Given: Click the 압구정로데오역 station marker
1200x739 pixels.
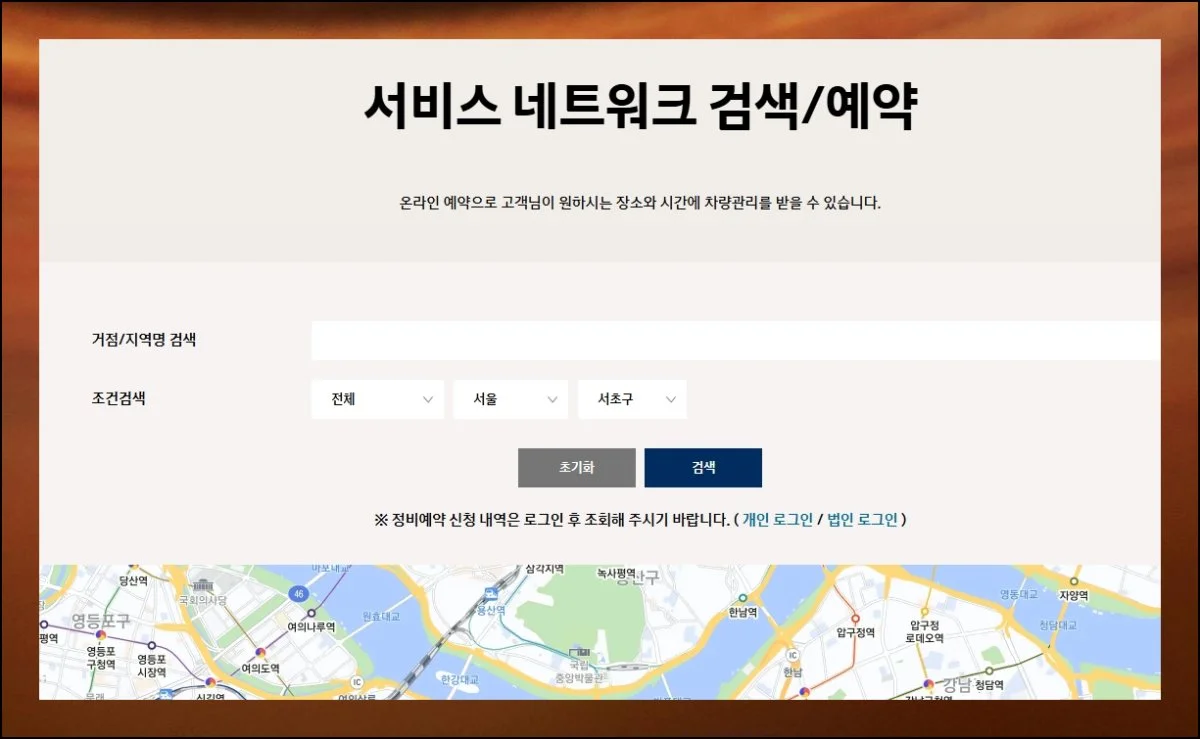Looking at the screenshot, I should [x=925, y=611].
